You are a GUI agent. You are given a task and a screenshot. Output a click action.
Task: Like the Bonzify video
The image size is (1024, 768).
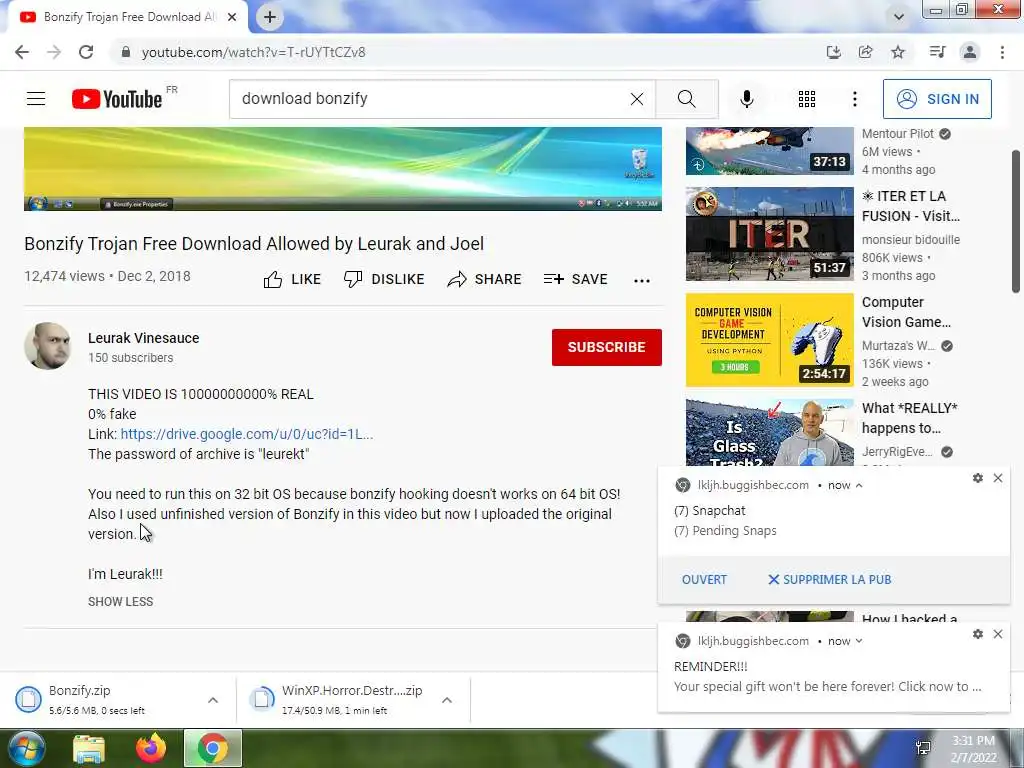click(x=292, y=280)
